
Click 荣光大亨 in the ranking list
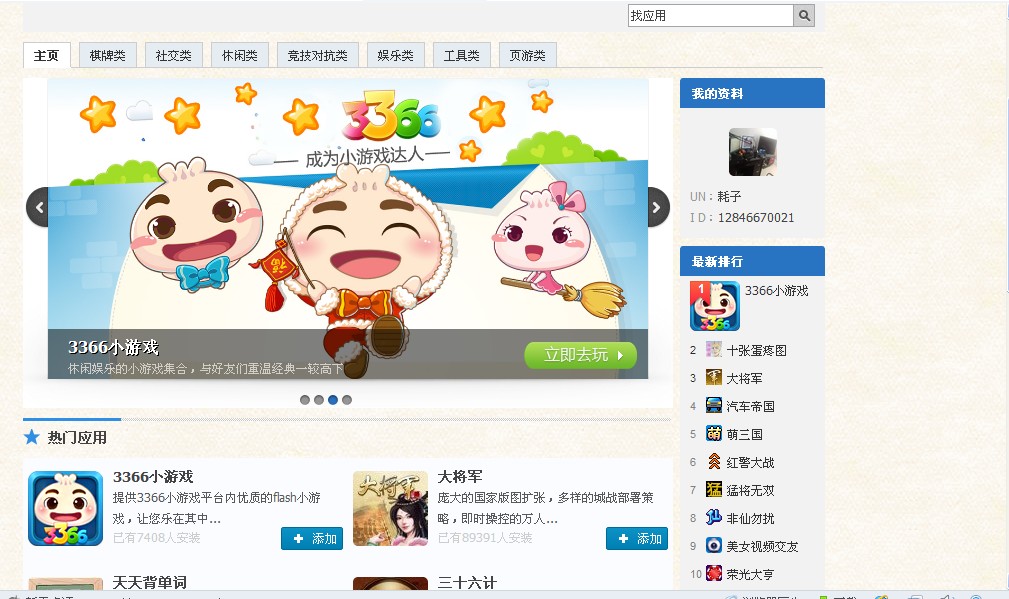click(x=750, y=574)
